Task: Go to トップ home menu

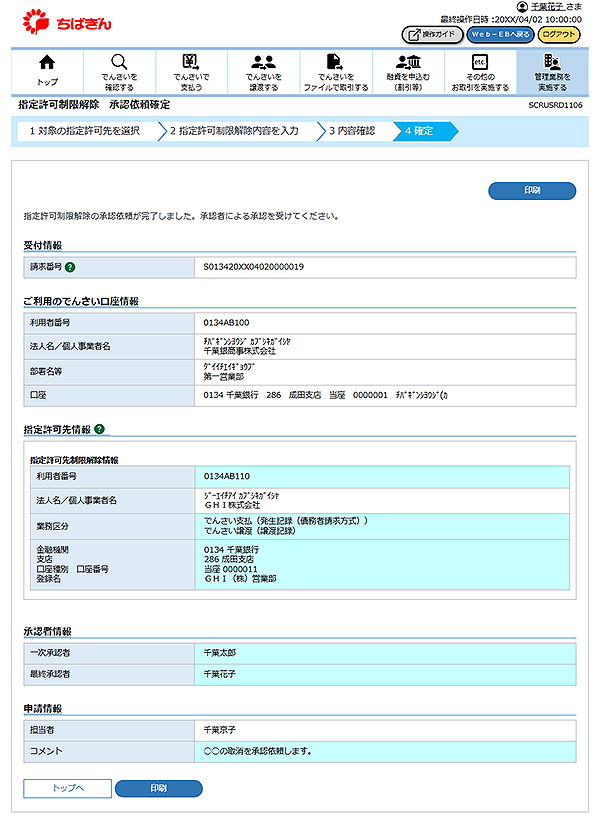Action: (x=47, y=71)
